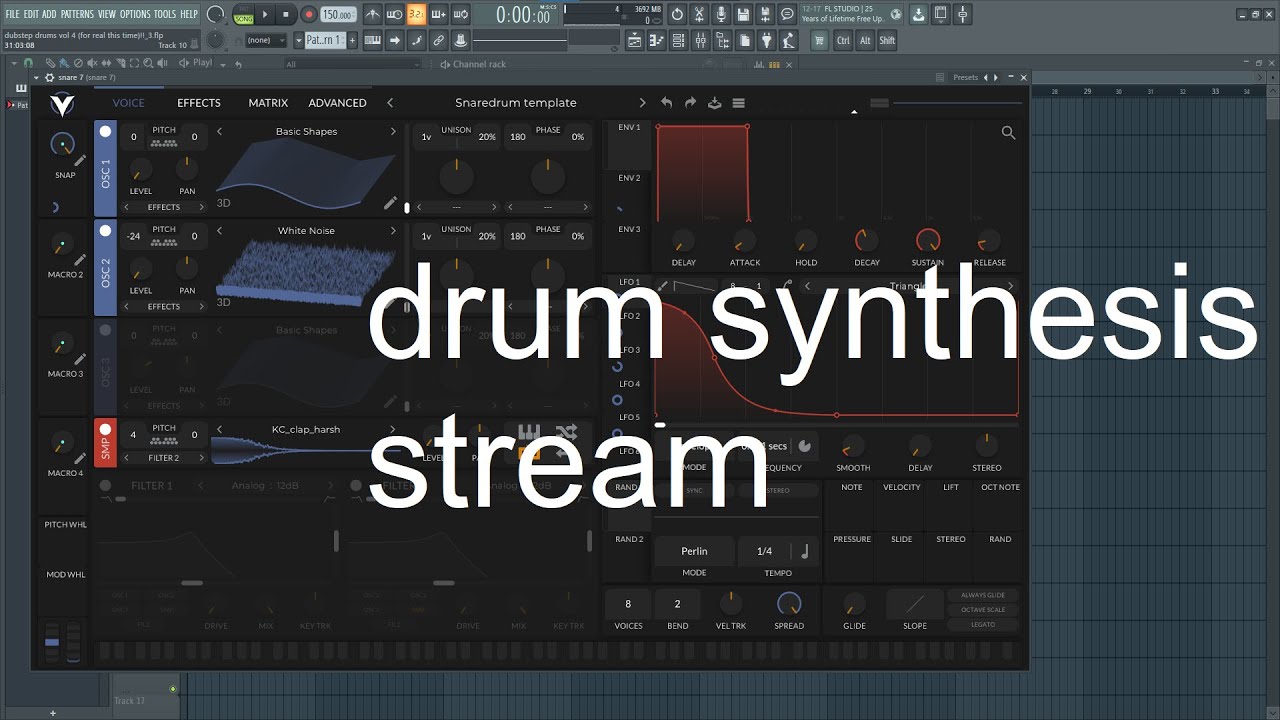Click the Shift modifier button
Image resolution: width=1280 pixels, height=720 pixels.
pos(887,40)
